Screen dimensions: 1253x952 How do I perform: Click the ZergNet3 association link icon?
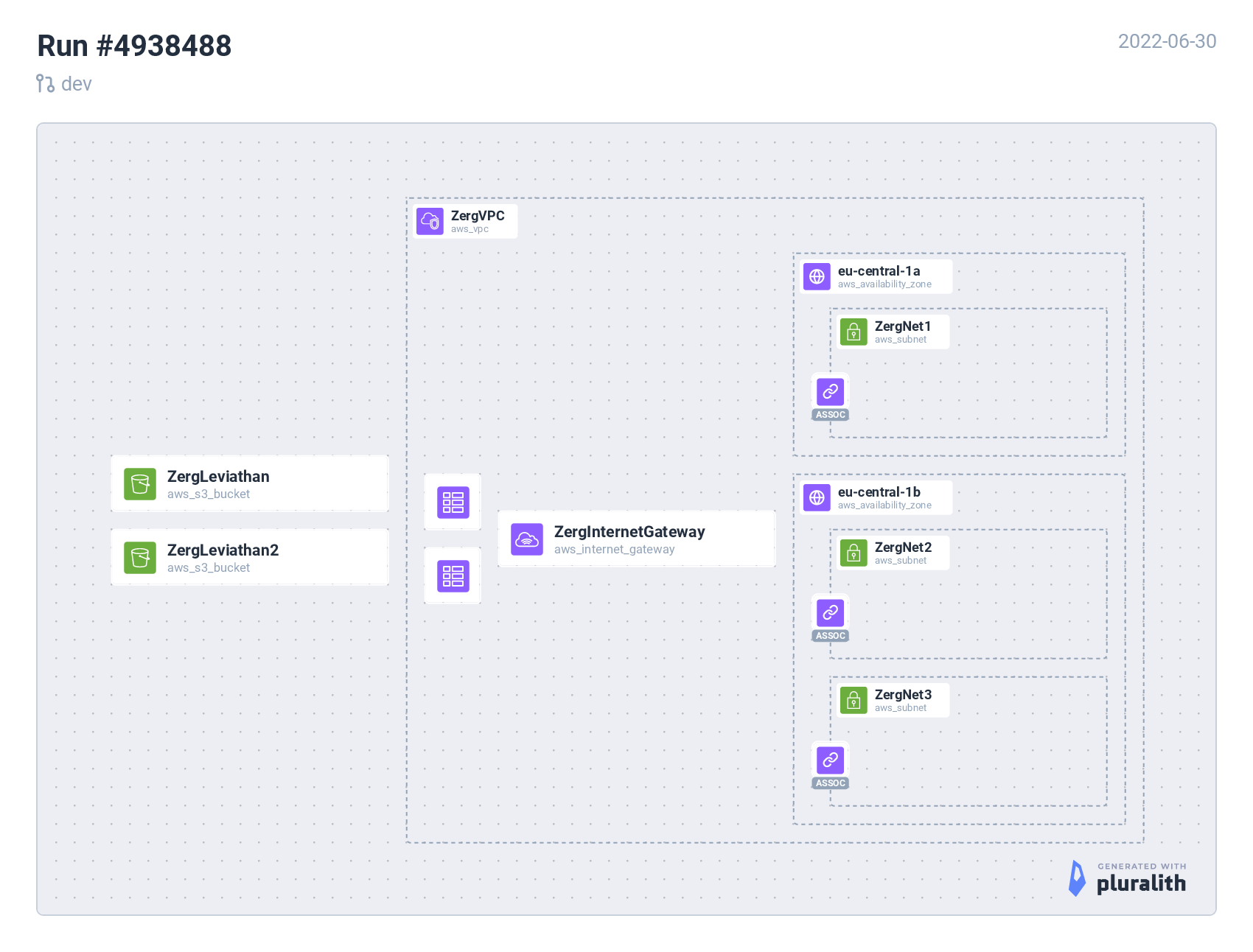click(x=830, y=760)
